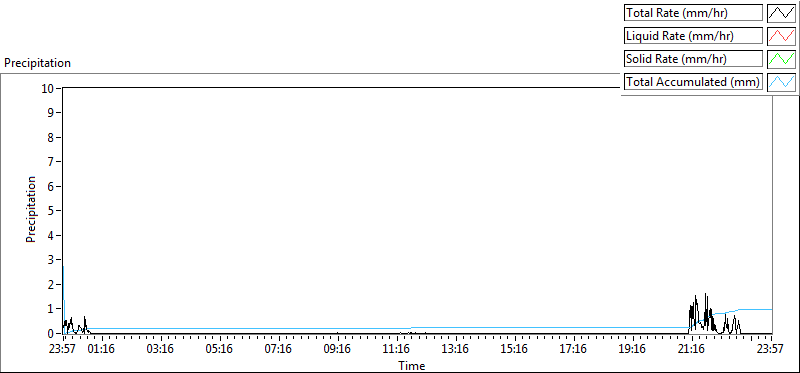Click the Total Rate black line swatch

click(782, 13)
